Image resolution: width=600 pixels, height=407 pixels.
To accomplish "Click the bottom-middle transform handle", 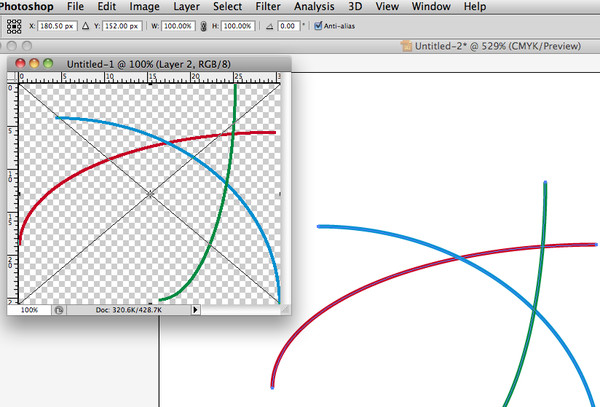I will click(x=150, y=304).
